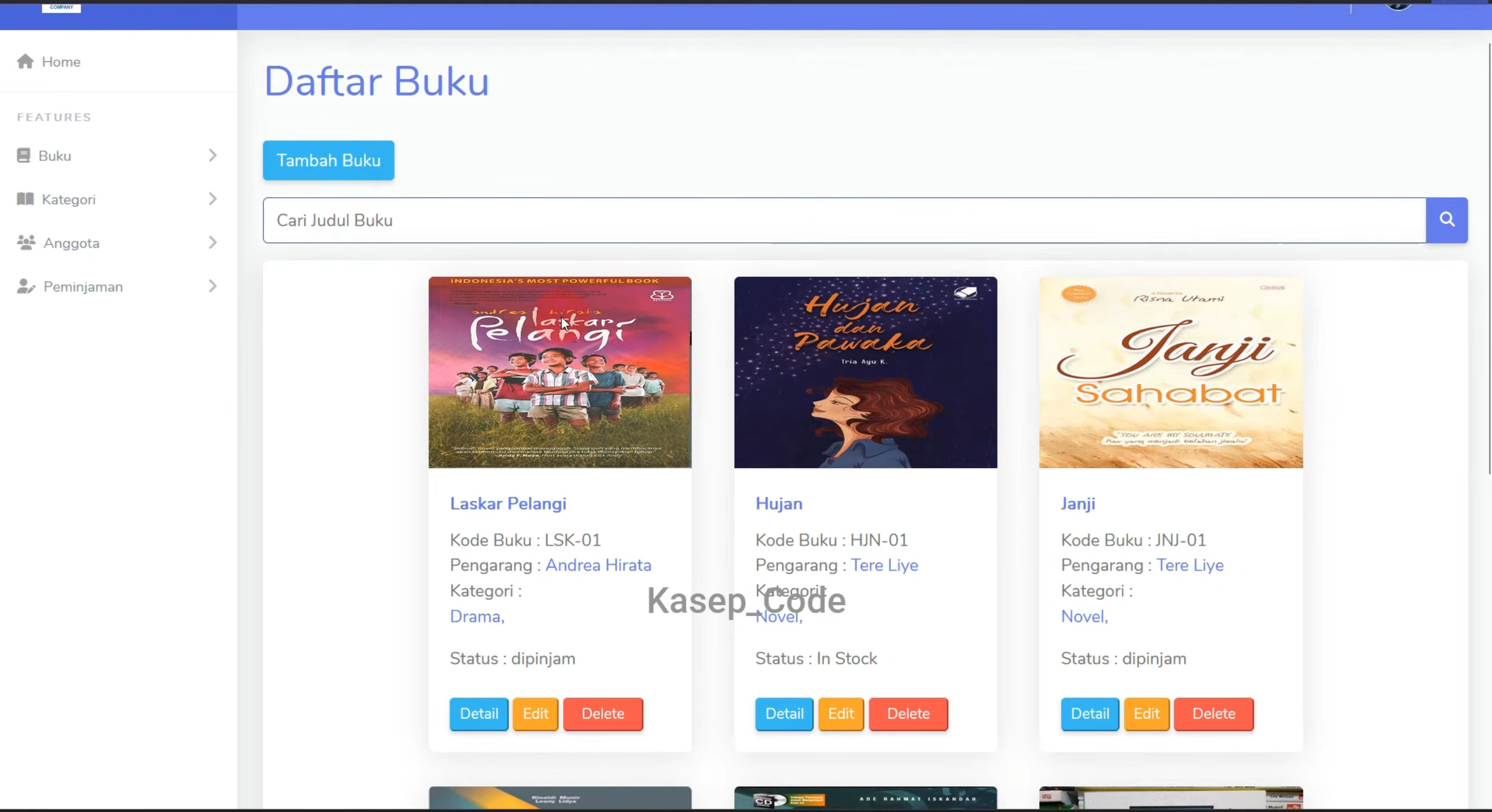This screenshot has height=812, width=1492.
Task: Open Detail for Laskar Pelangi
Action: 479,713
